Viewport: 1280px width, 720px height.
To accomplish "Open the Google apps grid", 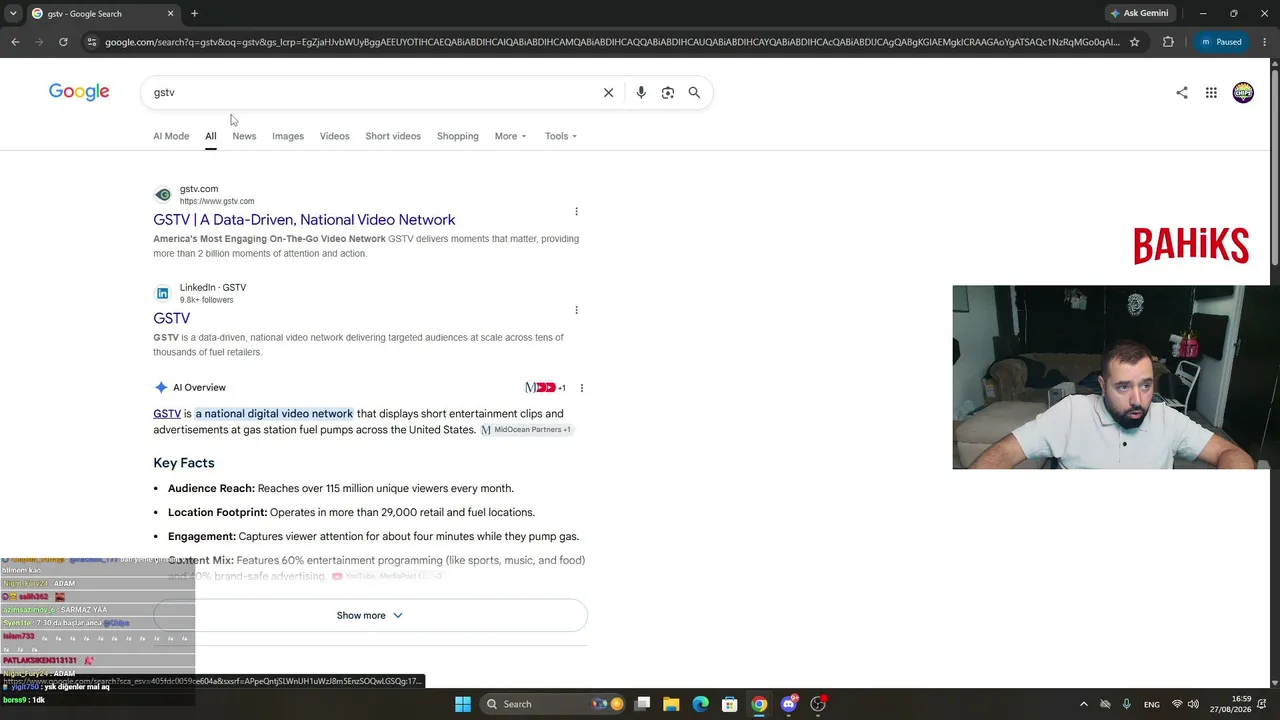I will click(1211, 93).
